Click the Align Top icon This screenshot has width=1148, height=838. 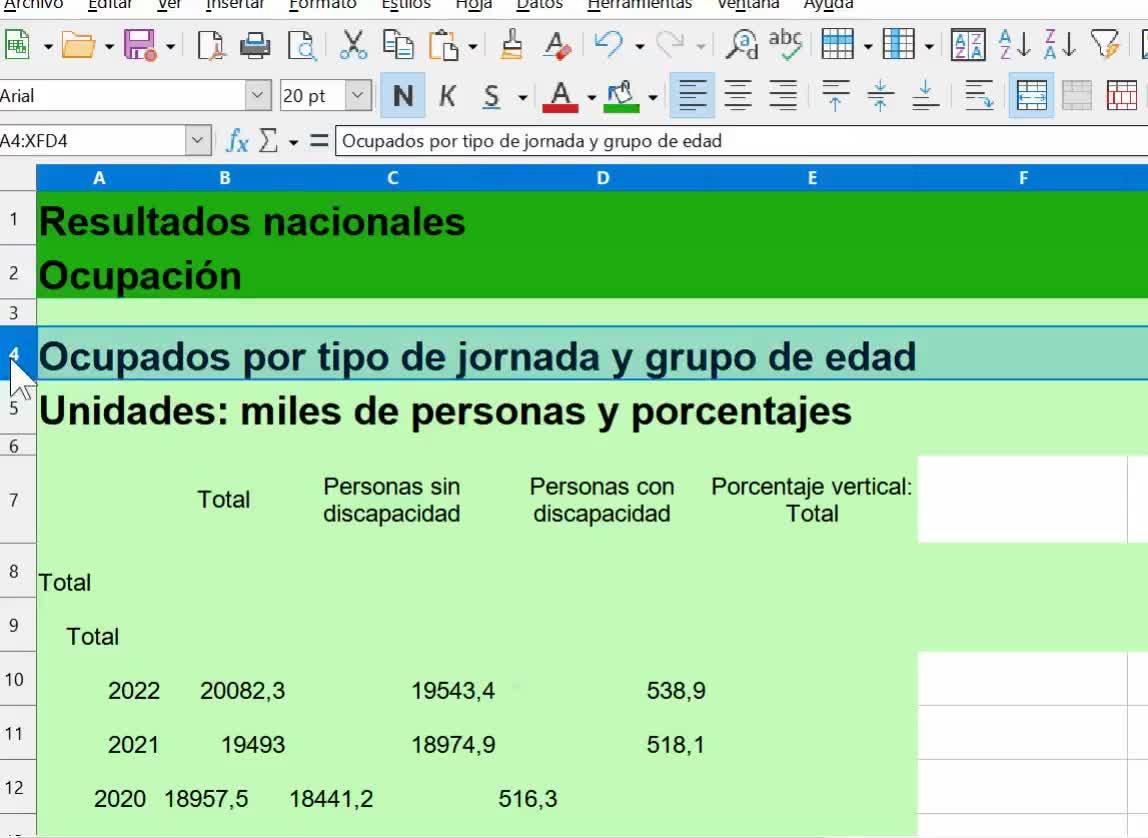(x=835, y=96)
